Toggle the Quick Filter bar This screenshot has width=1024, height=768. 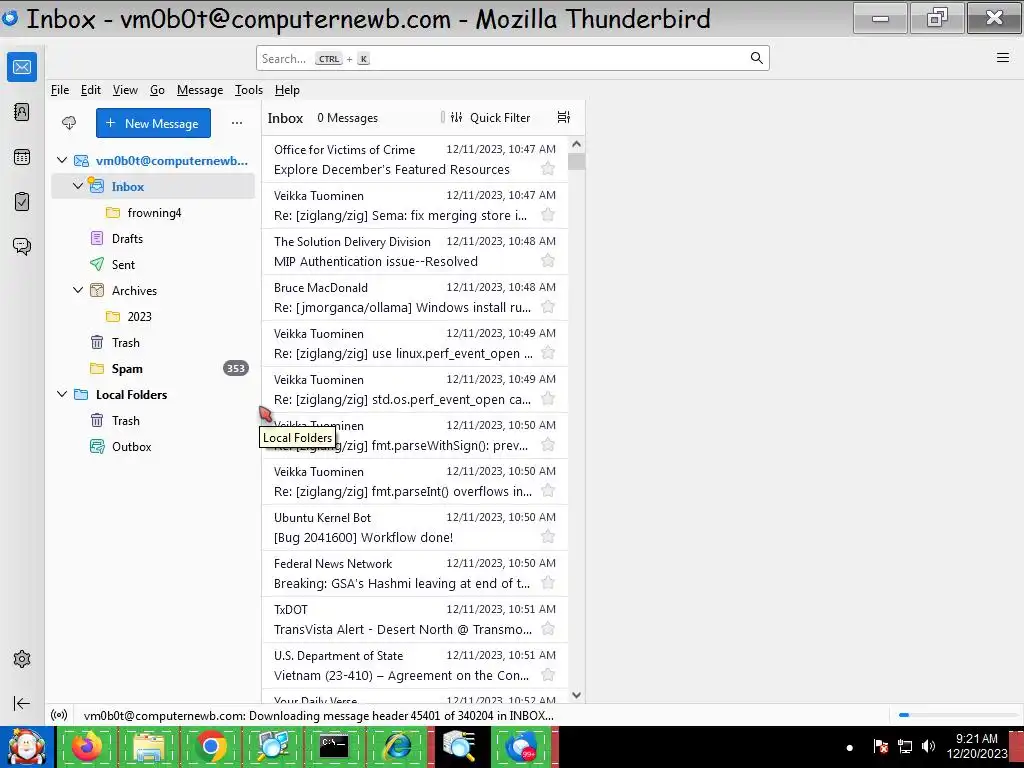490,118
